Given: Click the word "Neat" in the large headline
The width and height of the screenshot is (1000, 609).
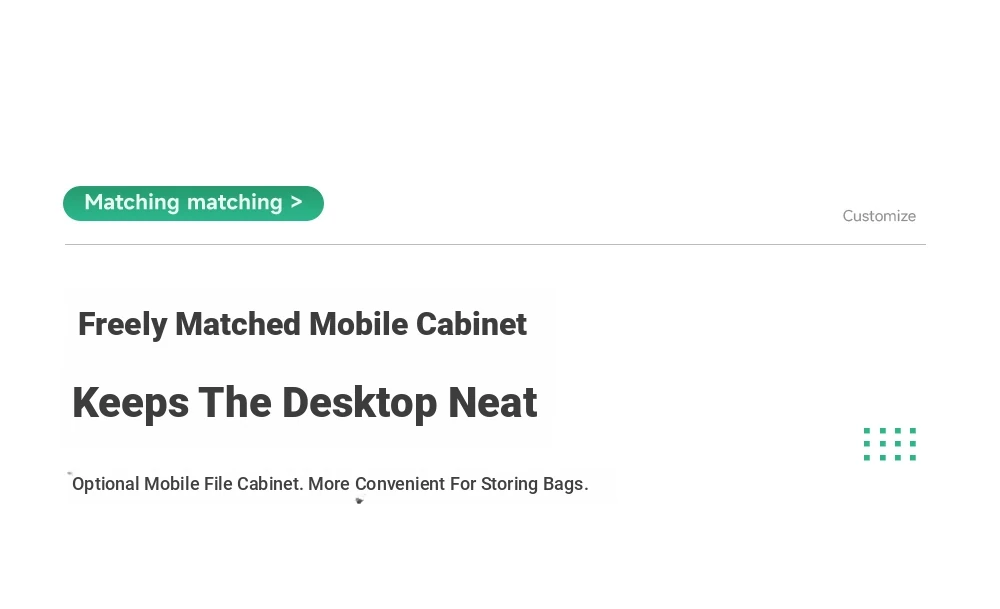Looking at the screenshot, I should (x=493, y=402).
